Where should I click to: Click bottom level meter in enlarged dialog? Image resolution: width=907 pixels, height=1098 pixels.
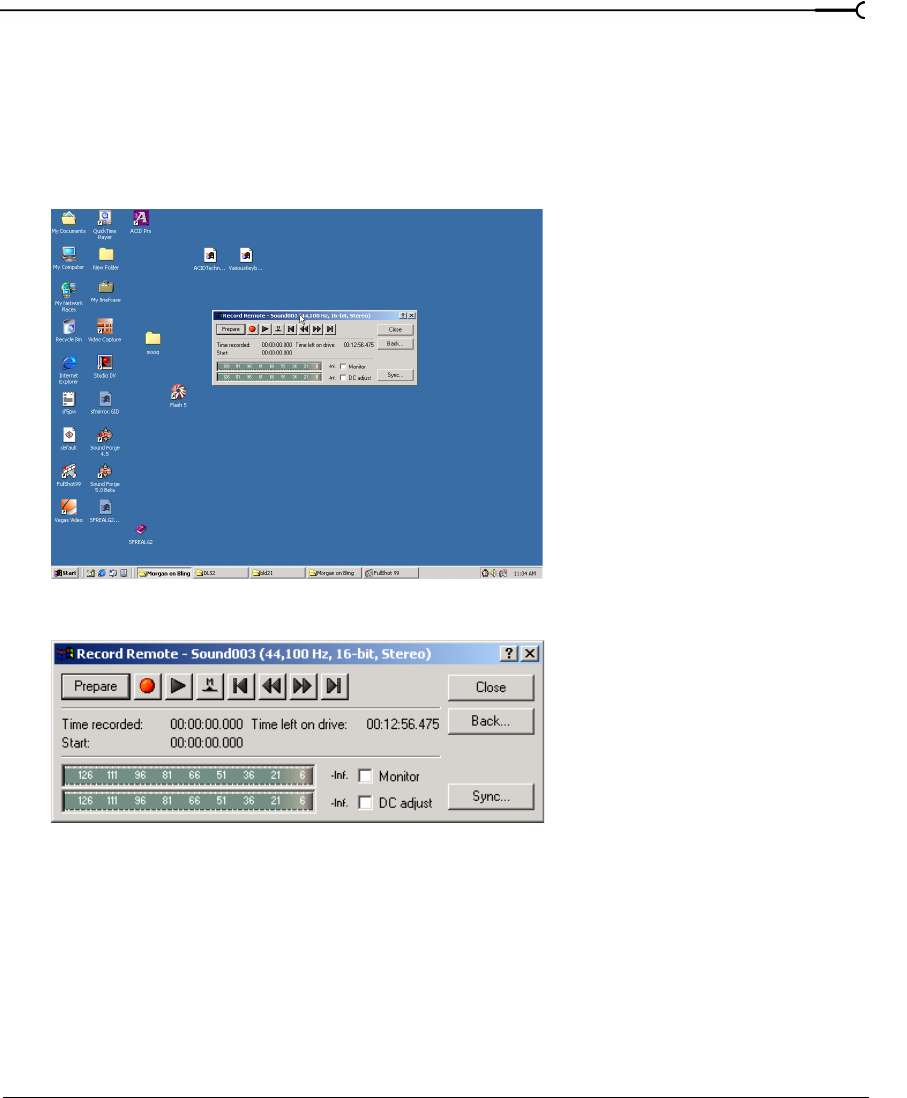pos(188,800)
